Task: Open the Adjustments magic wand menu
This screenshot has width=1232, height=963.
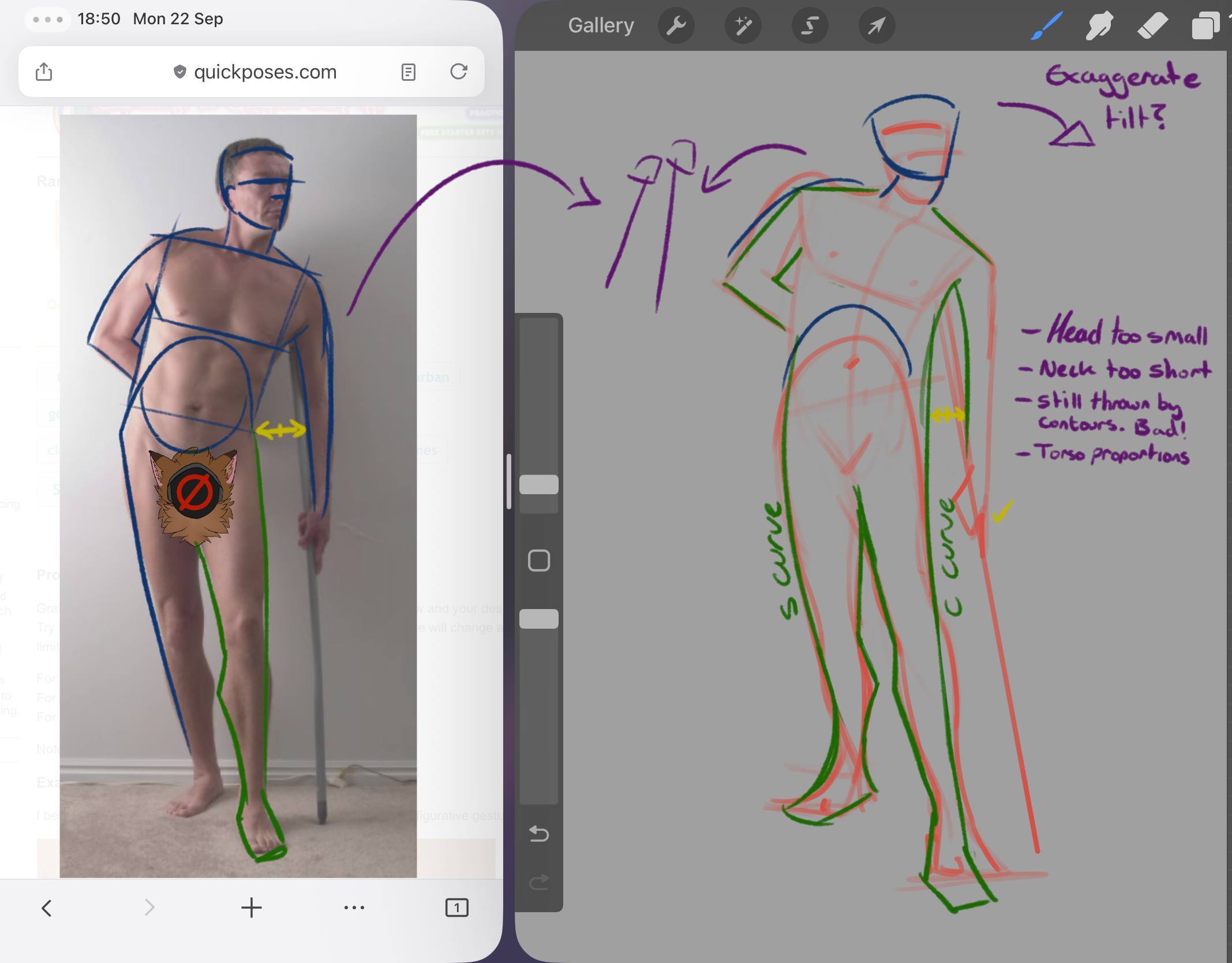Action: (x=743, y=26)
